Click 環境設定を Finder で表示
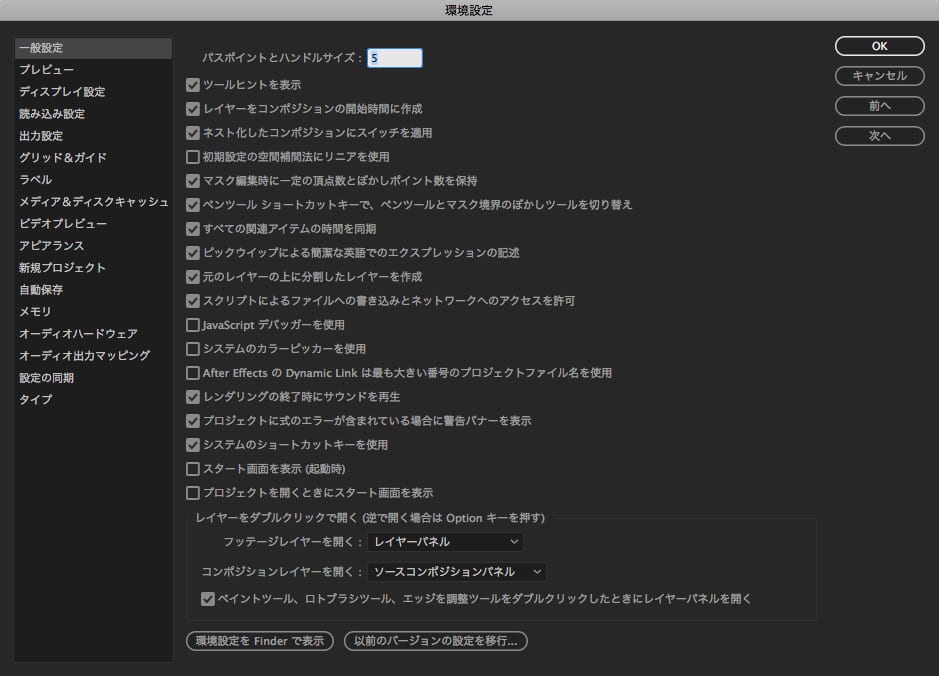The width and height of the screenshot is (939, 676). coord(260,641)
